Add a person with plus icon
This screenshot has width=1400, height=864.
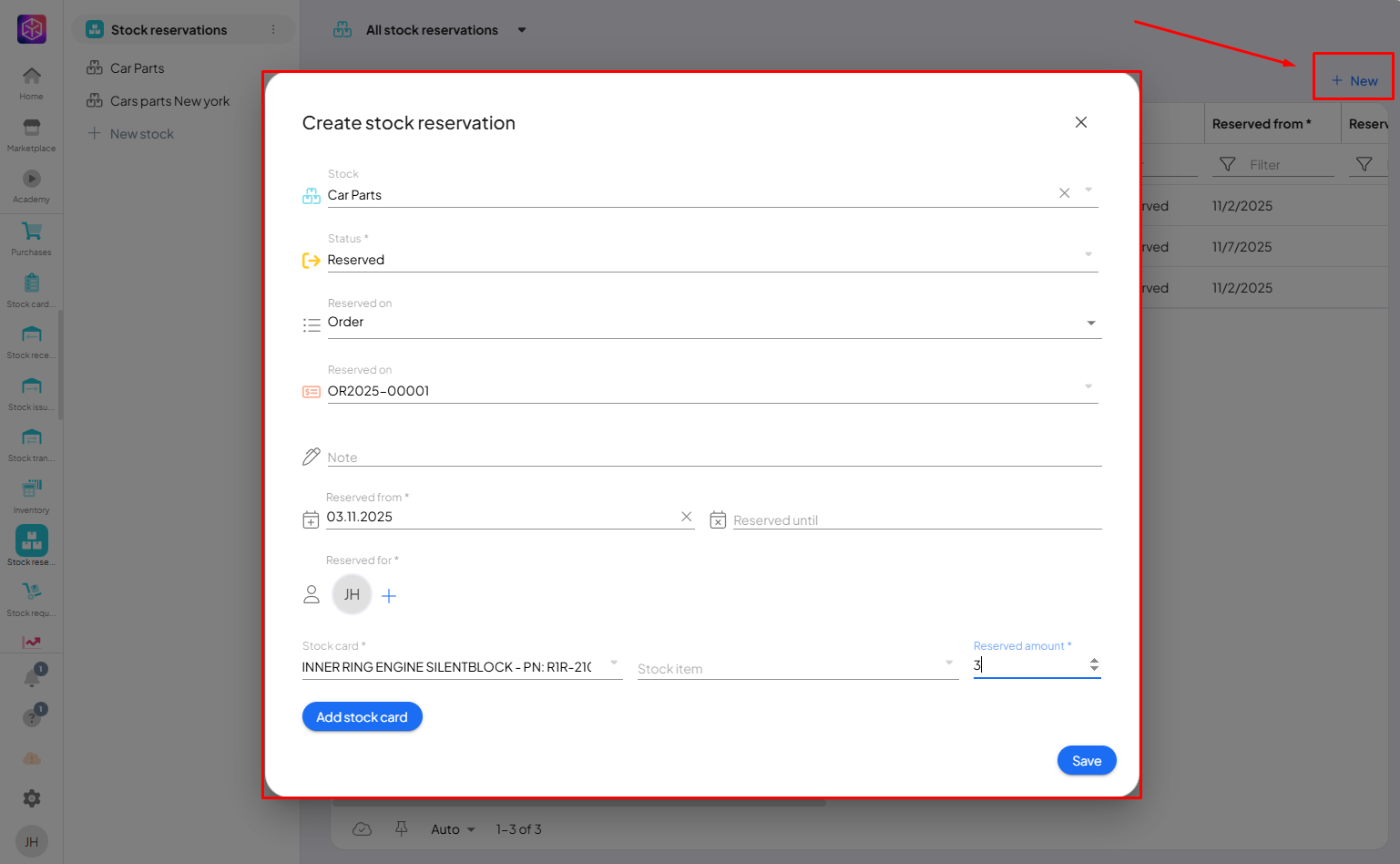click(389, 596)
